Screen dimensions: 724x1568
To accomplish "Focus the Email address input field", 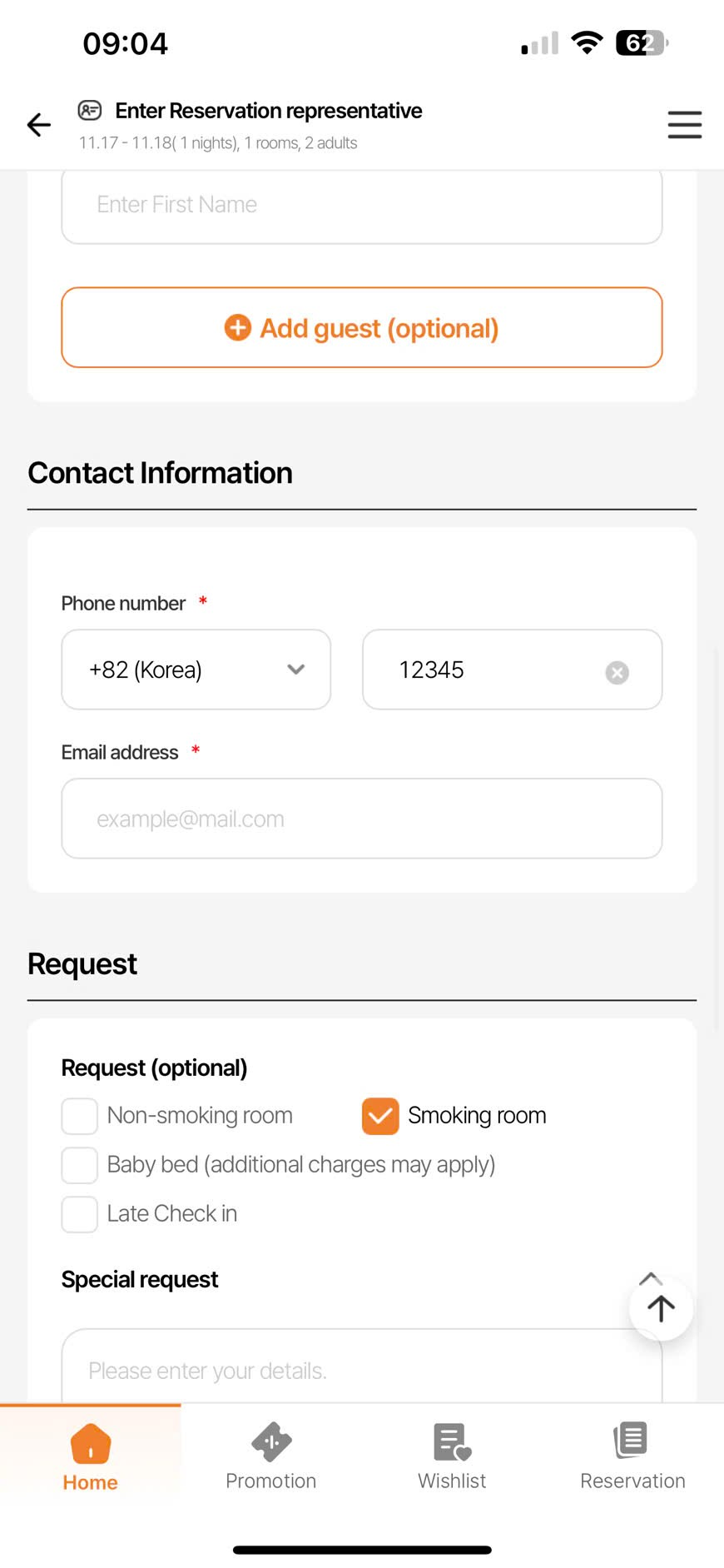I will point(362,819).
